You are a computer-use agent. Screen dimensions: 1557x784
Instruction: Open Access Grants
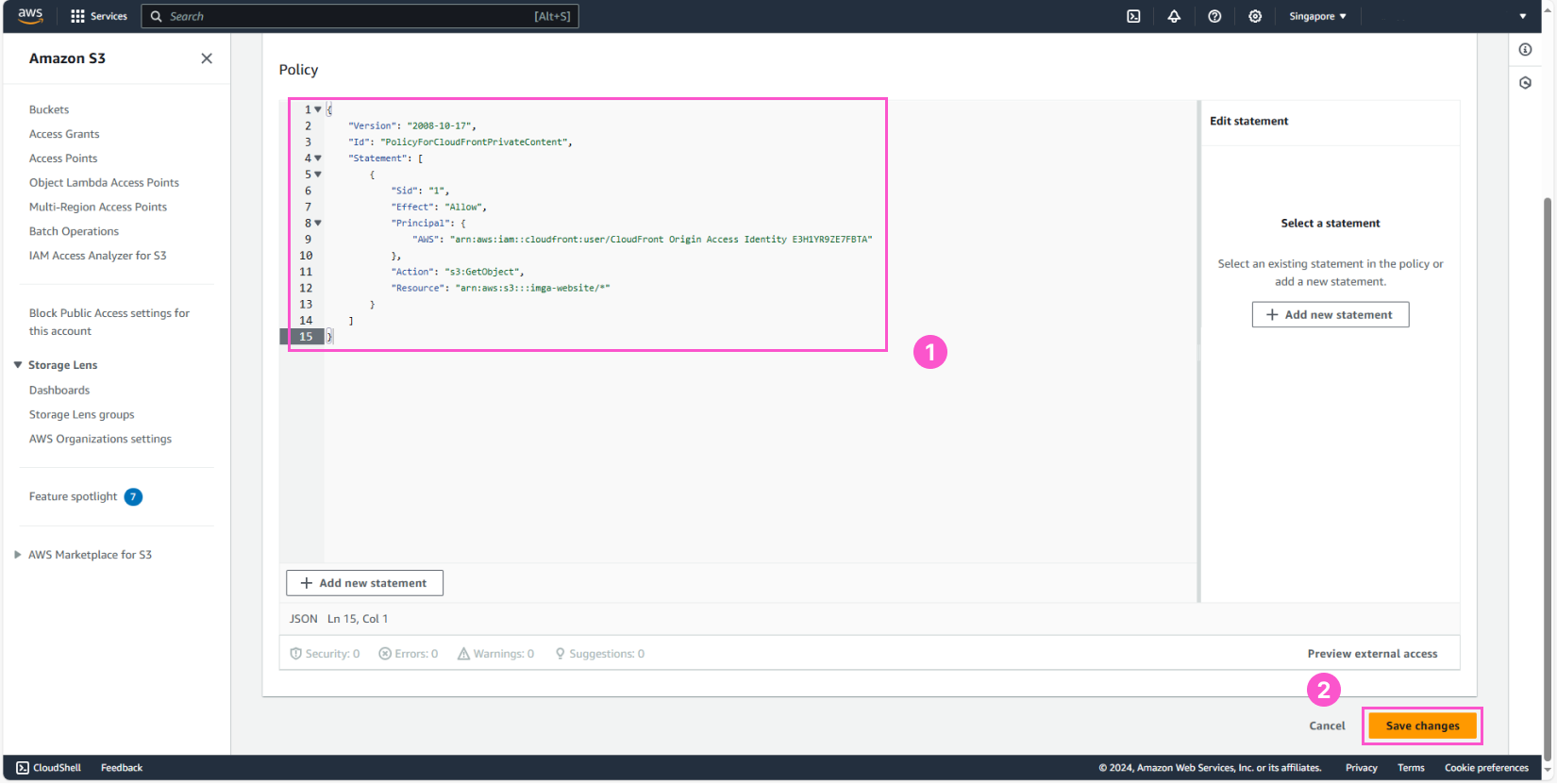point(64,134)
